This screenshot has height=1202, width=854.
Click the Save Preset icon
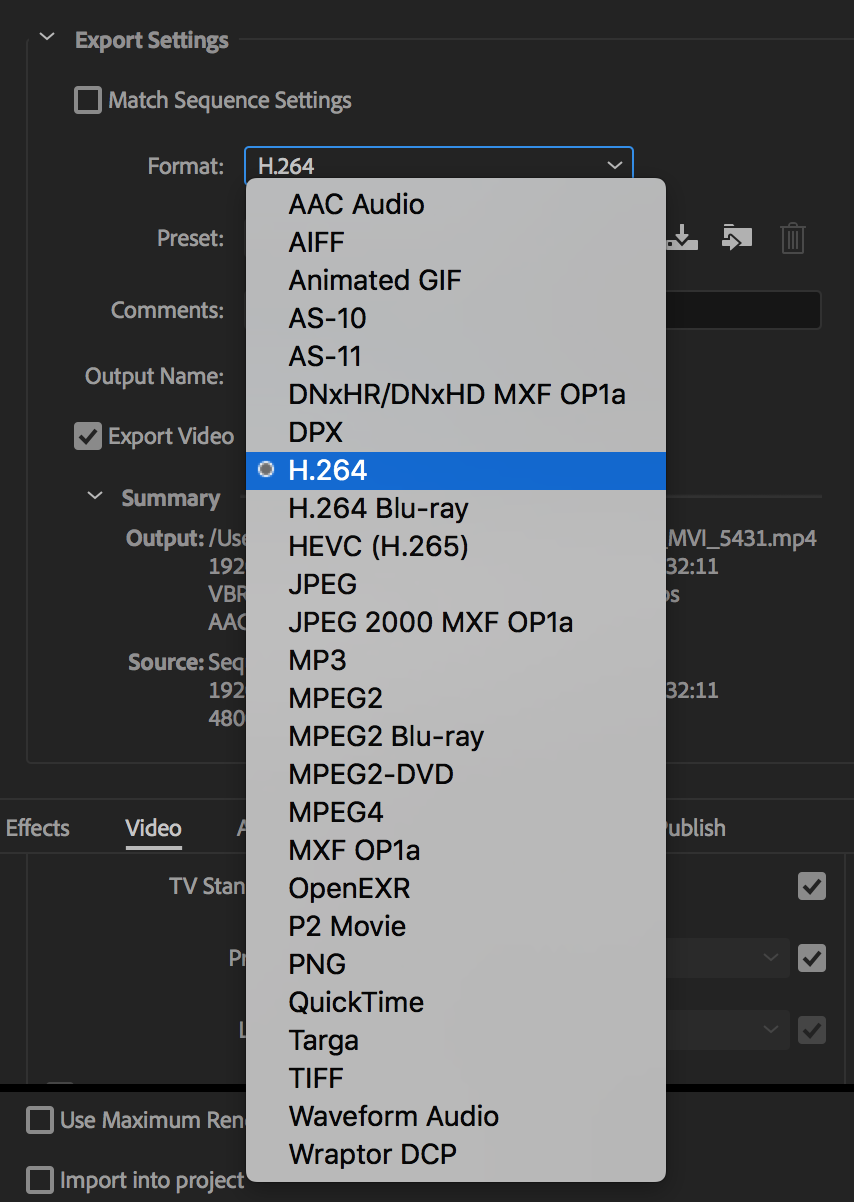coord(683,238)
